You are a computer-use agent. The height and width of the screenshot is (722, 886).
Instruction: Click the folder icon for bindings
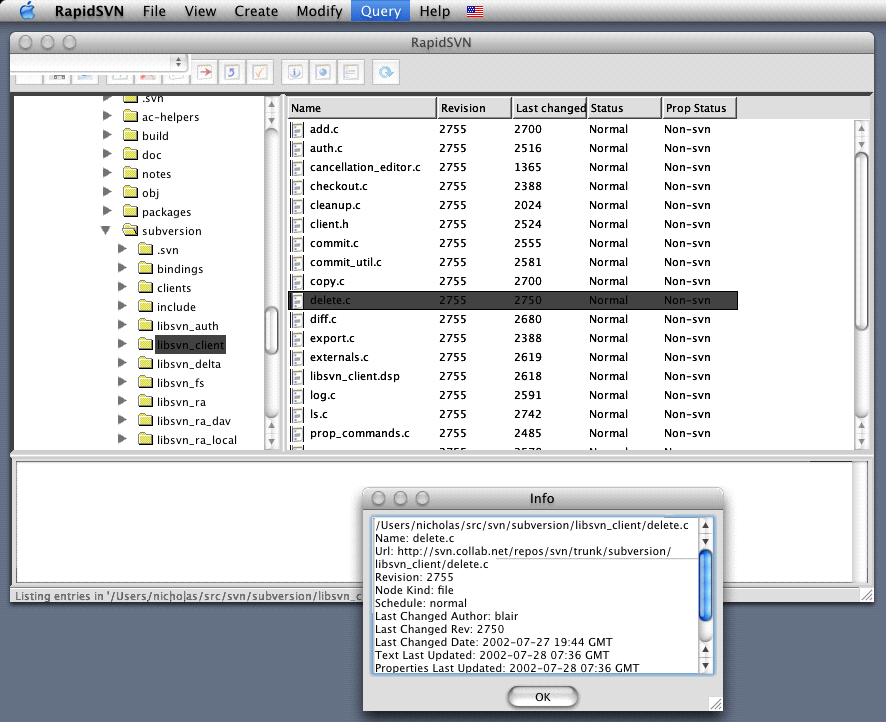coord(146,268)
